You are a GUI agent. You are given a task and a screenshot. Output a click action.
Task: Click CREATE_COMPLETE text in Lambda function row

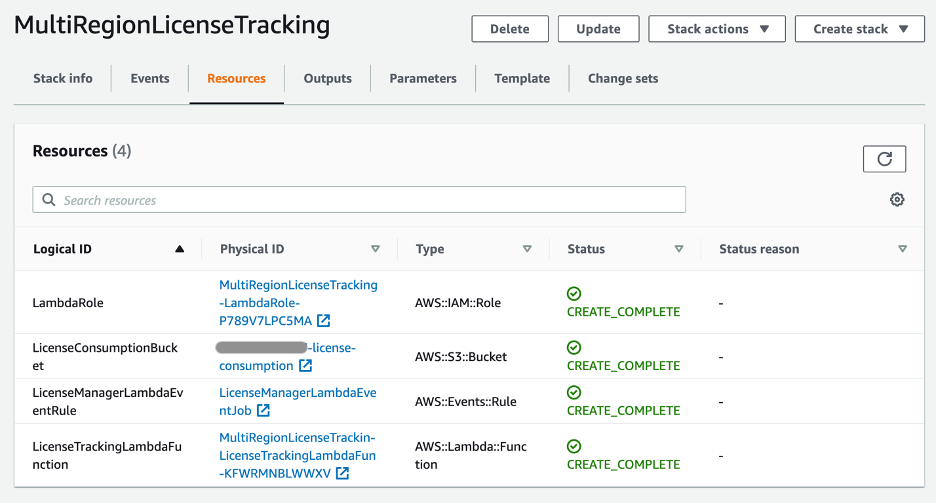(x=623, y=464)
